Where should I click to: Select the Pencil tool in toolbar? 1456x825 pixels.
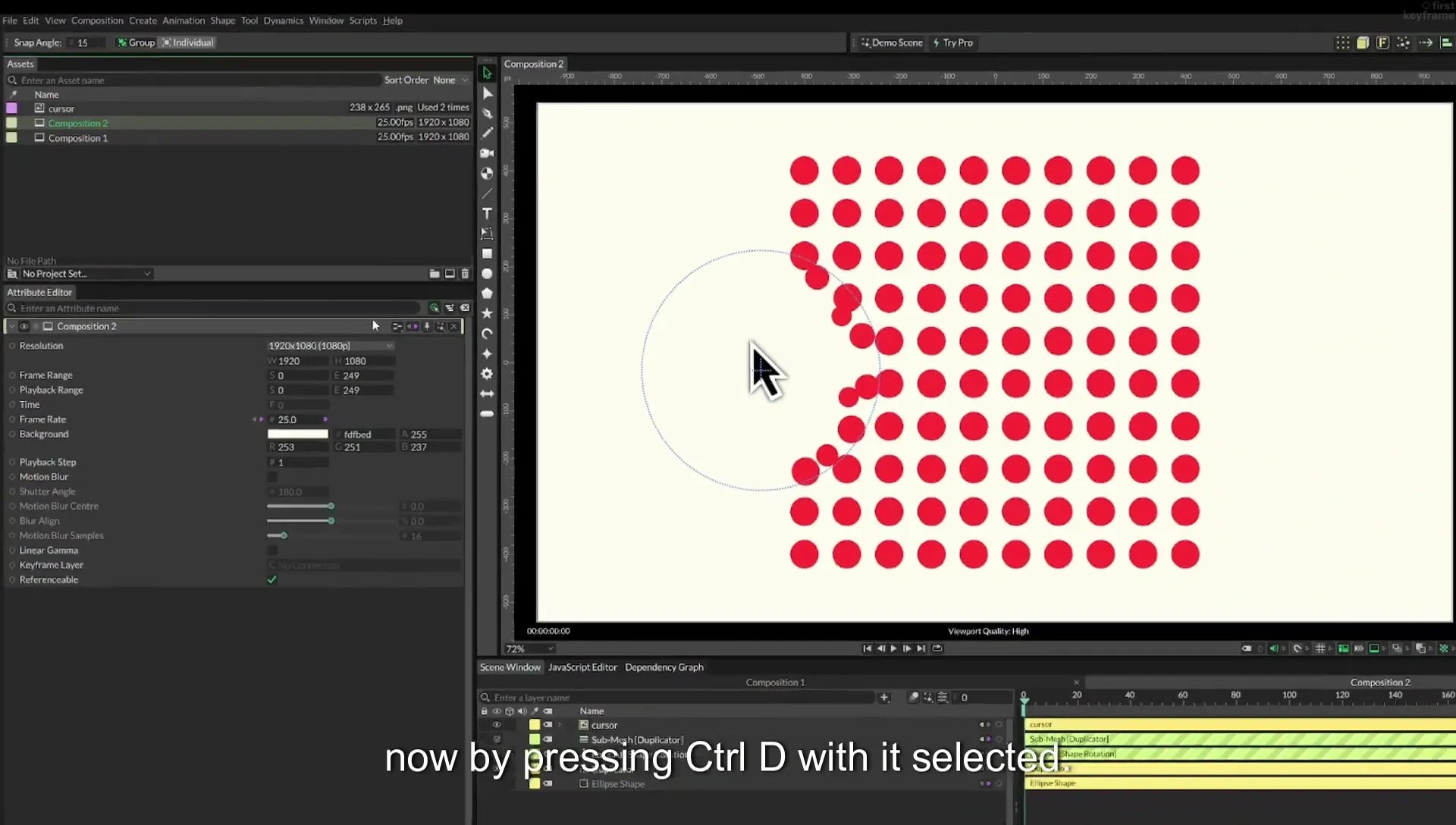(x=487, y=133)
